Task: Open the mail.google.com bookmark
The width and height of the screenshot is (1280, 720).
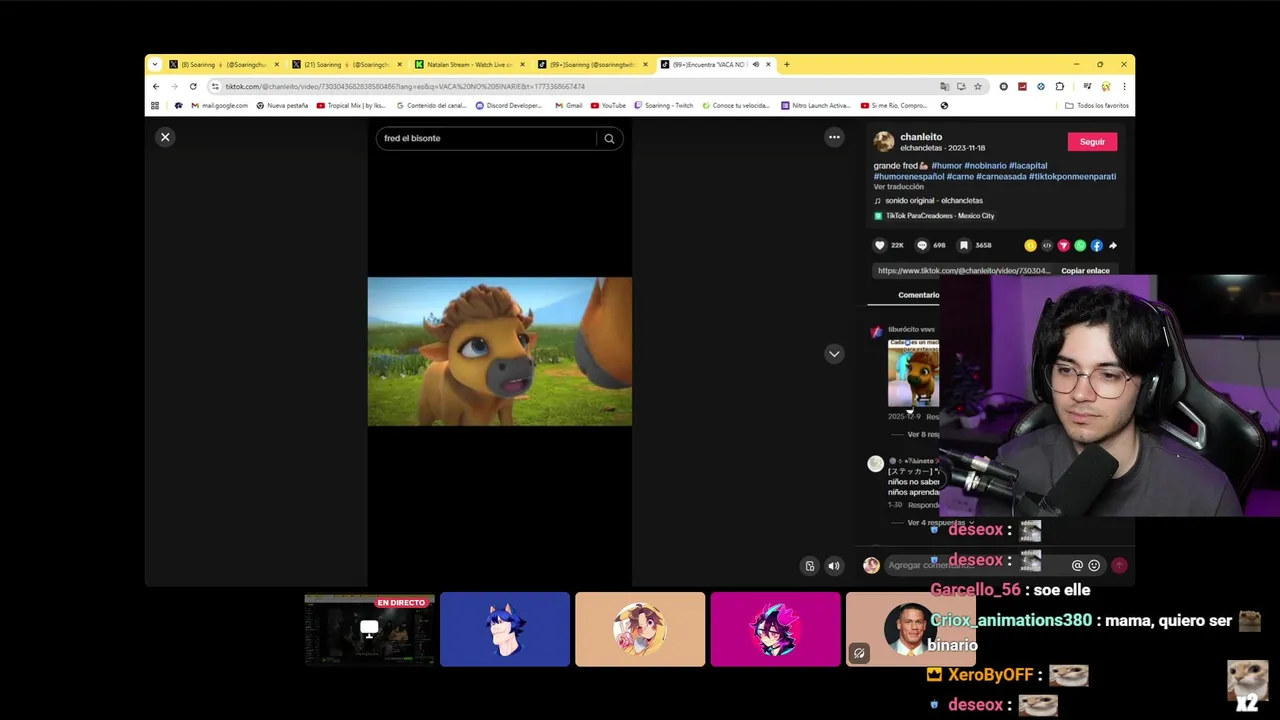Action: tap(219, 105)
